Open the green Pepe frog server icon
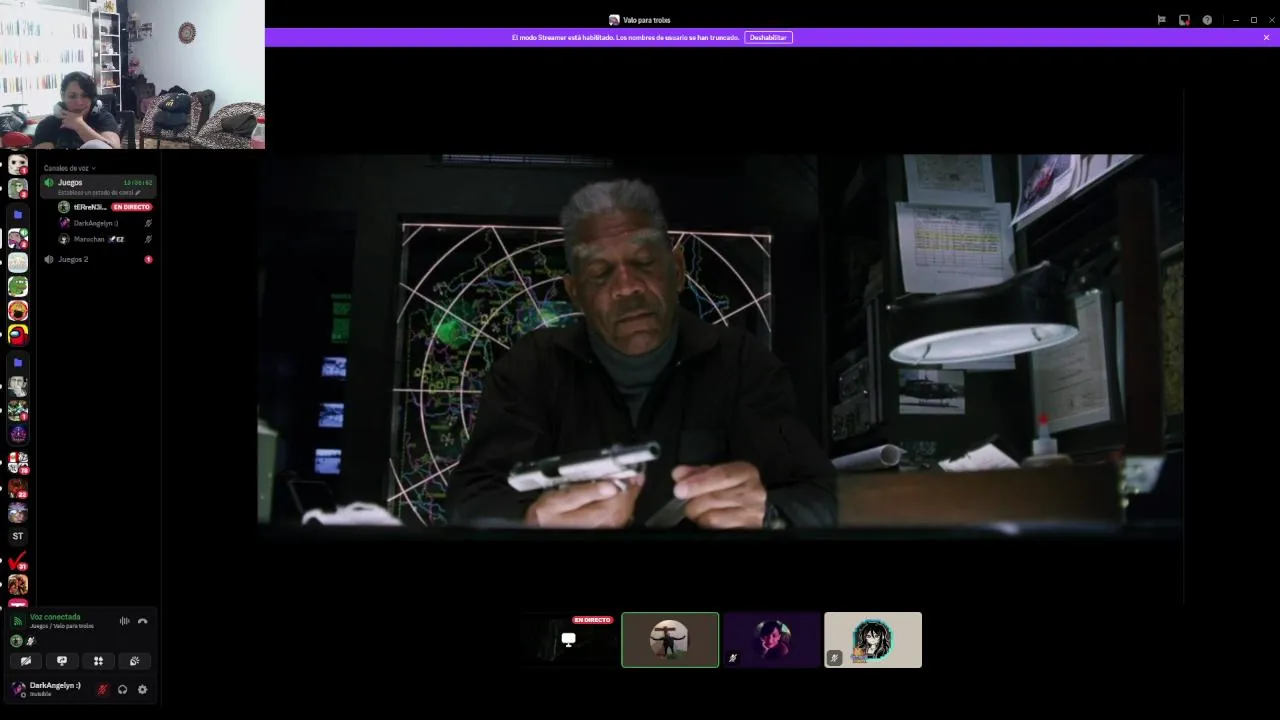The width and height of the screenshot is (1280, 720). click(x=18, y=286)
